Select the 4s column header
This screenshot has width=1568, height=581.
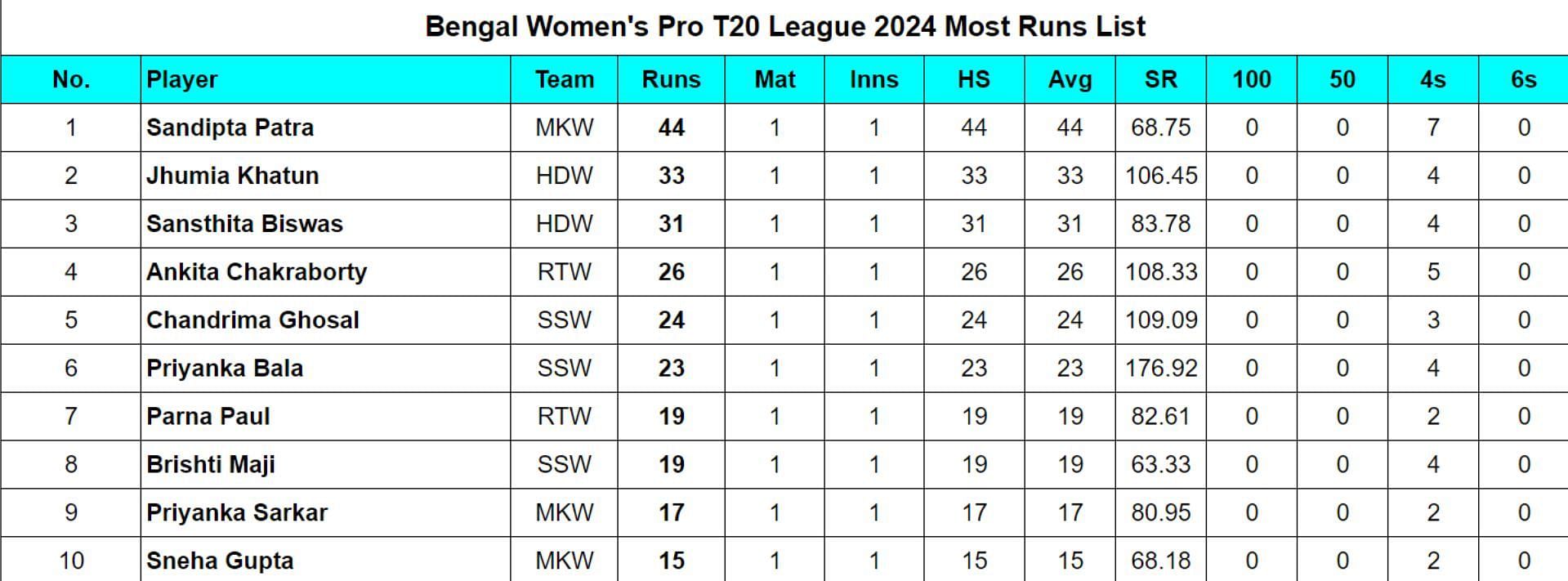(x=1432, y=79)
